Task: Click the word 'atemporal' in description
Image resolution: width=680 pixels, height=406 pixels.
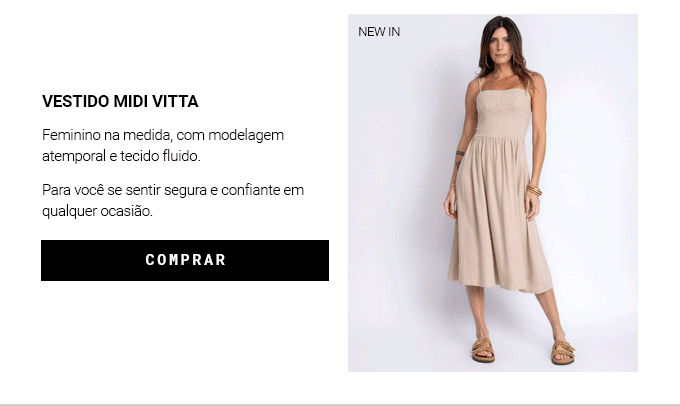Action: click(74, 156)
